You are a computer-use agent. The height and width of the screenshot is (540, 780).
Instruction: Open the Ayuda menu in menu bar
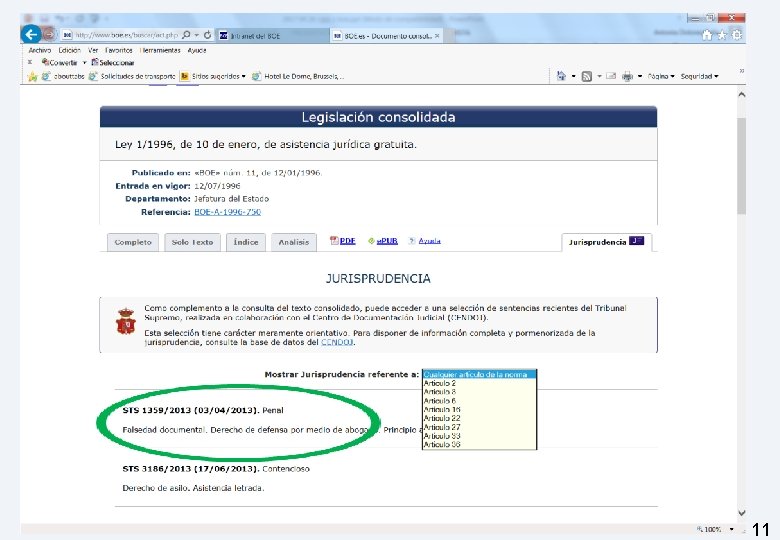197,50
